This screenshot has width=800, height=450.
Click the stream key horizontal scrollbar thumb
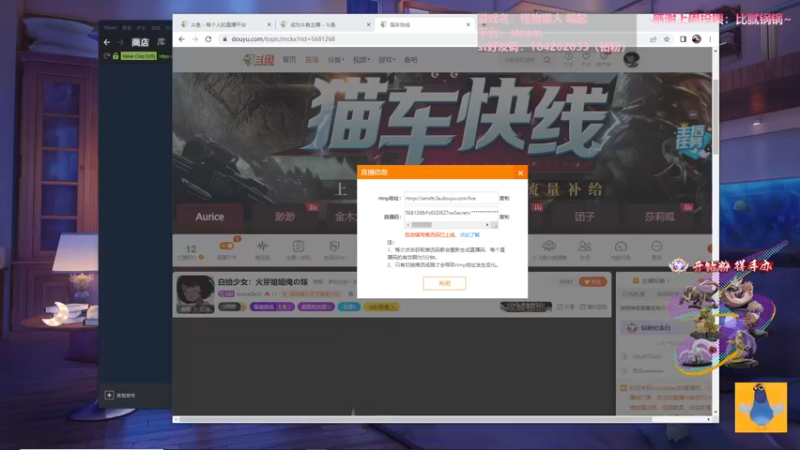[421, 225]
